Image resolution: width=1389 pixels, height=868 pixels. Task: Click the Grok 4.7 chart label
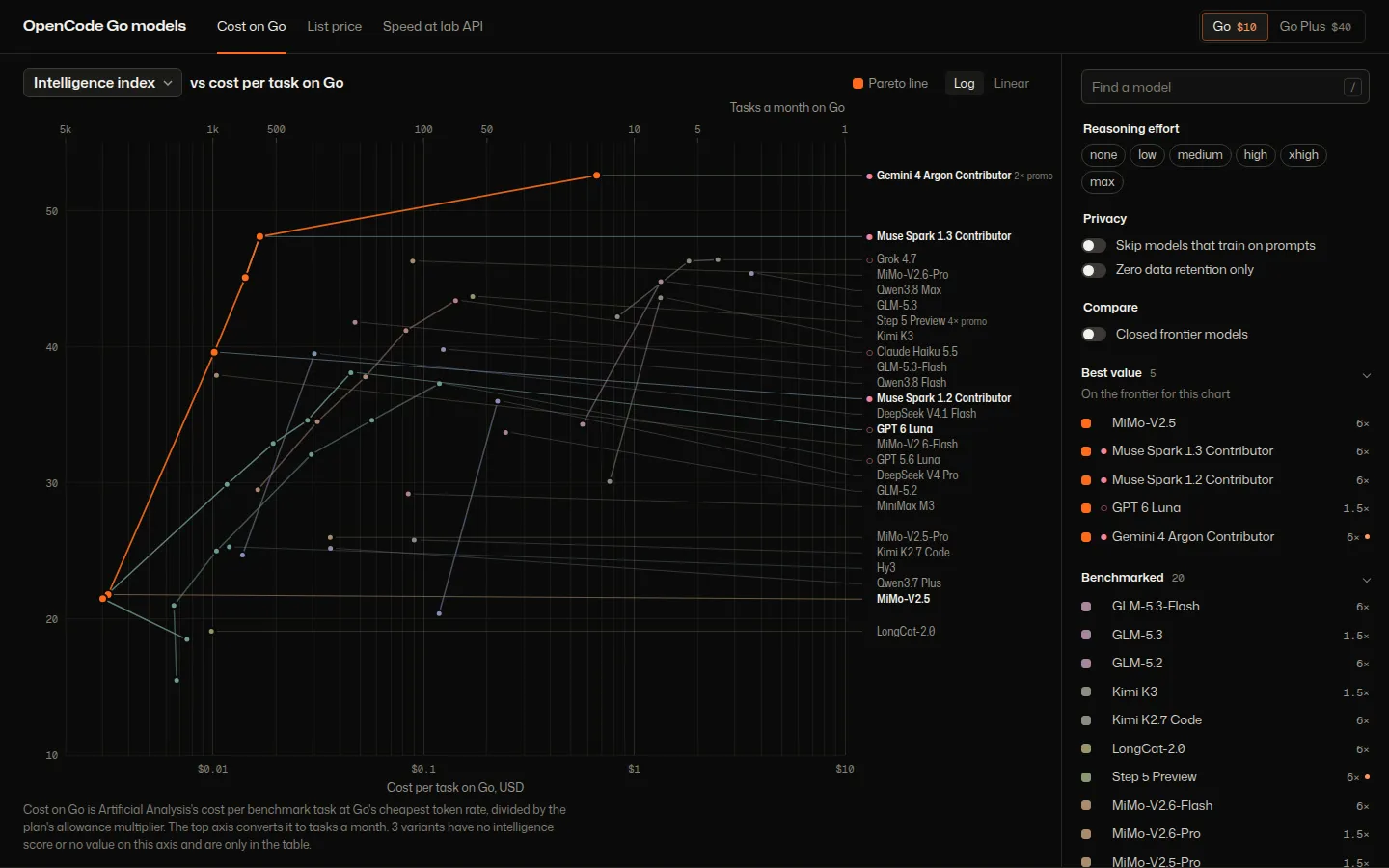pyautogui.click(x=896, y=259)
